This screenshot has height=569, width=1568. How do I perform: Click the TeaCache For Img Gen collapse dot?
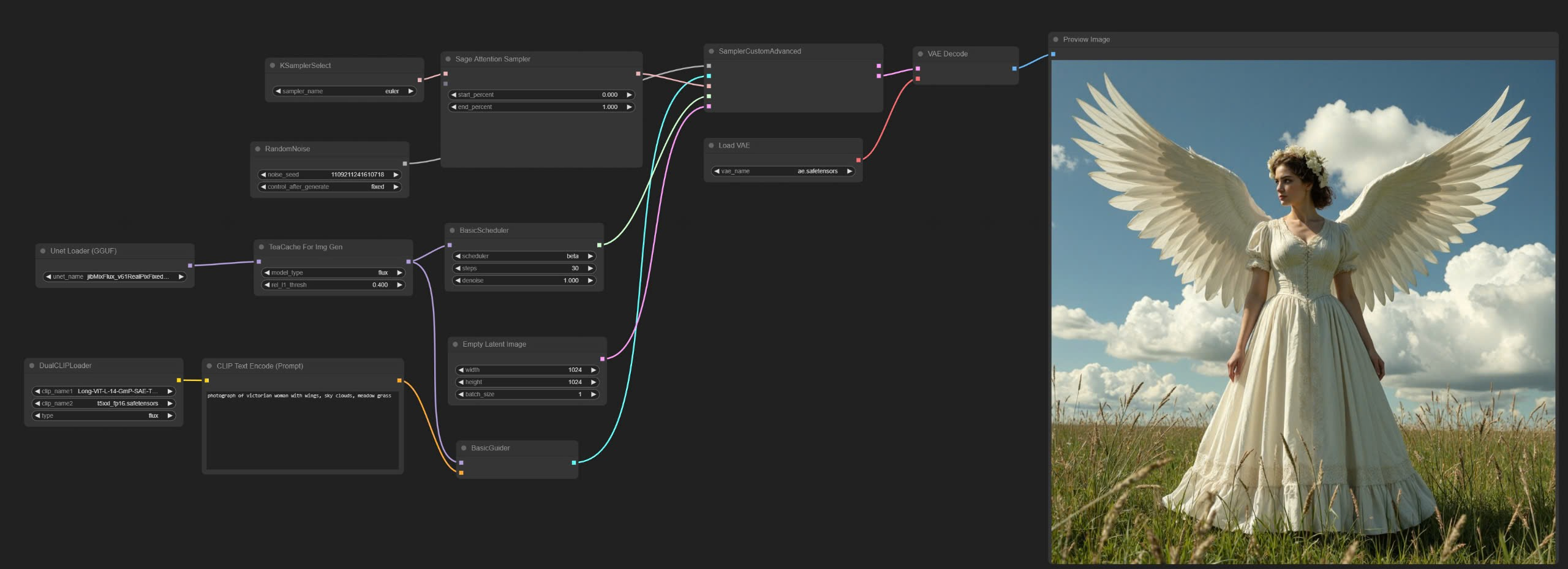(x=262, y=247)
